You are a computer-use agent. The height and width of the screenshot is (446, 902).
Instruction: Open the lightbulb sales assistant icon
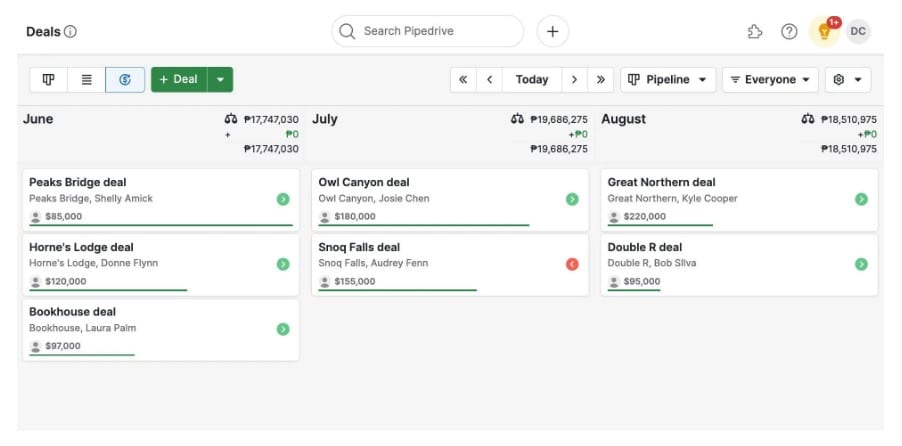point(824,32)
